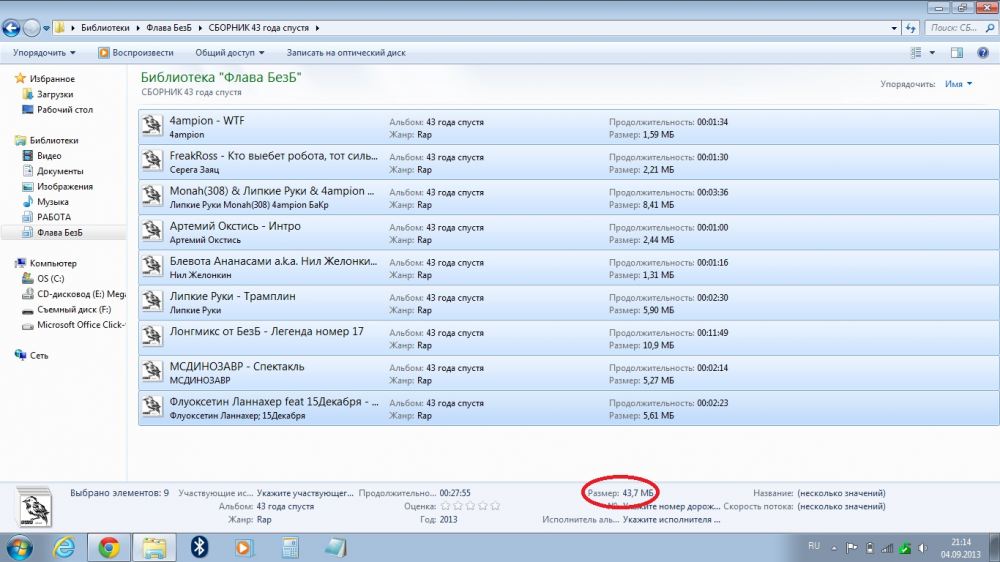Open Избранное in the navigation pane
Viewport: 1000px width, 562px height.
45,78
